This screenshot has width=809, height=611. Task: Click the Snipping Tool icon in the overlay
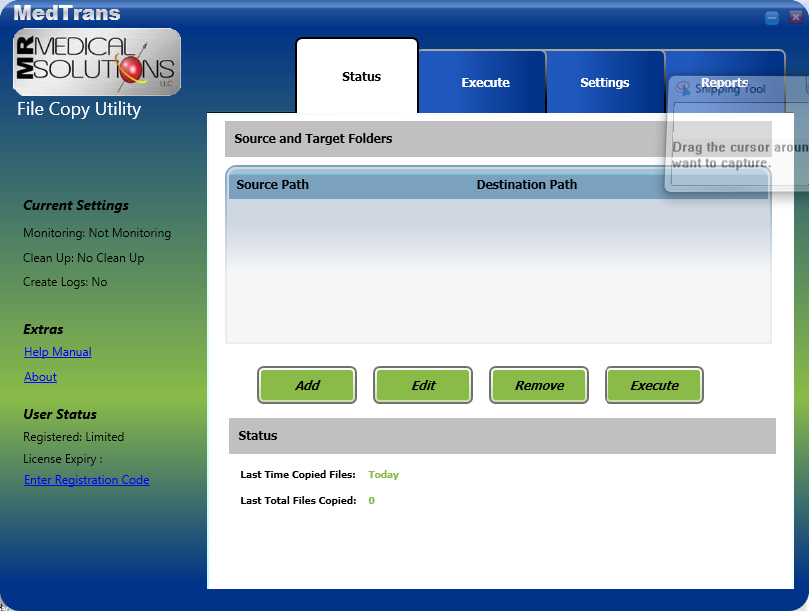[x=682, y=90]
